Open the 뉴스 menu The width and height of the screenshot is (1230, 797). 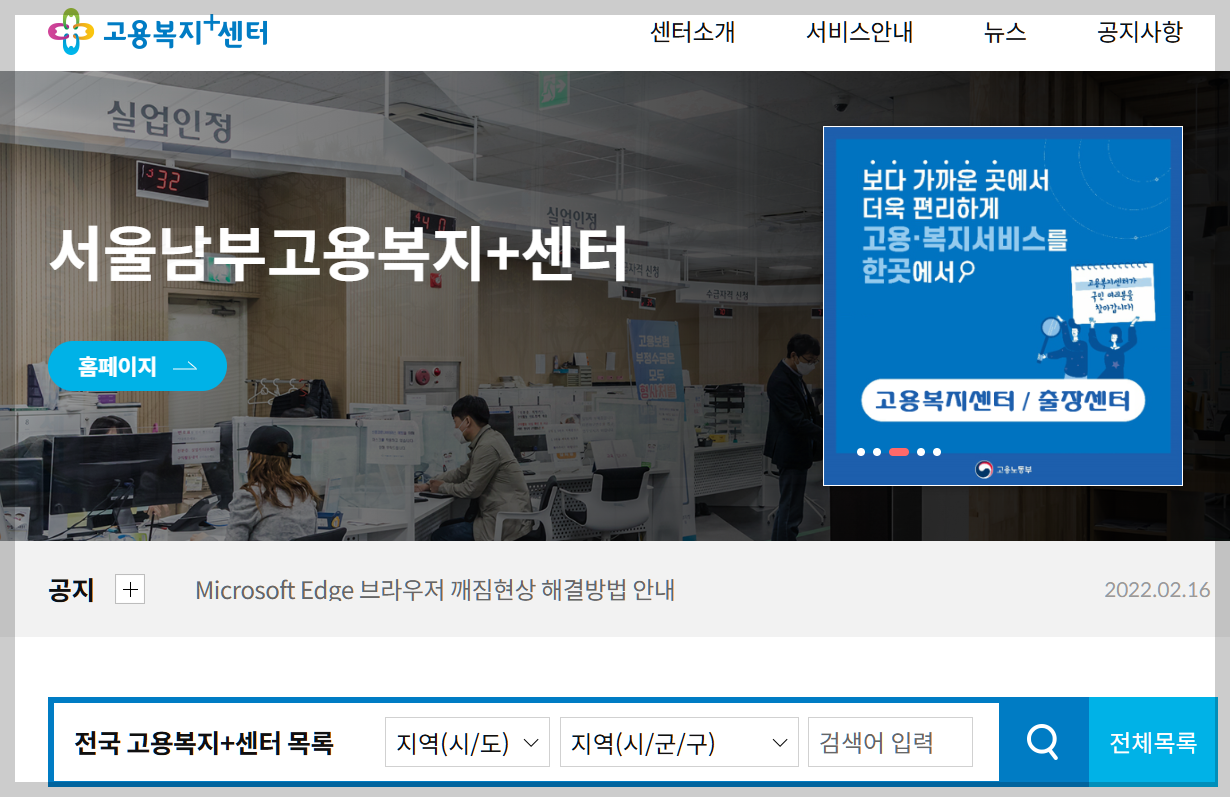[x=1004, y=32]
